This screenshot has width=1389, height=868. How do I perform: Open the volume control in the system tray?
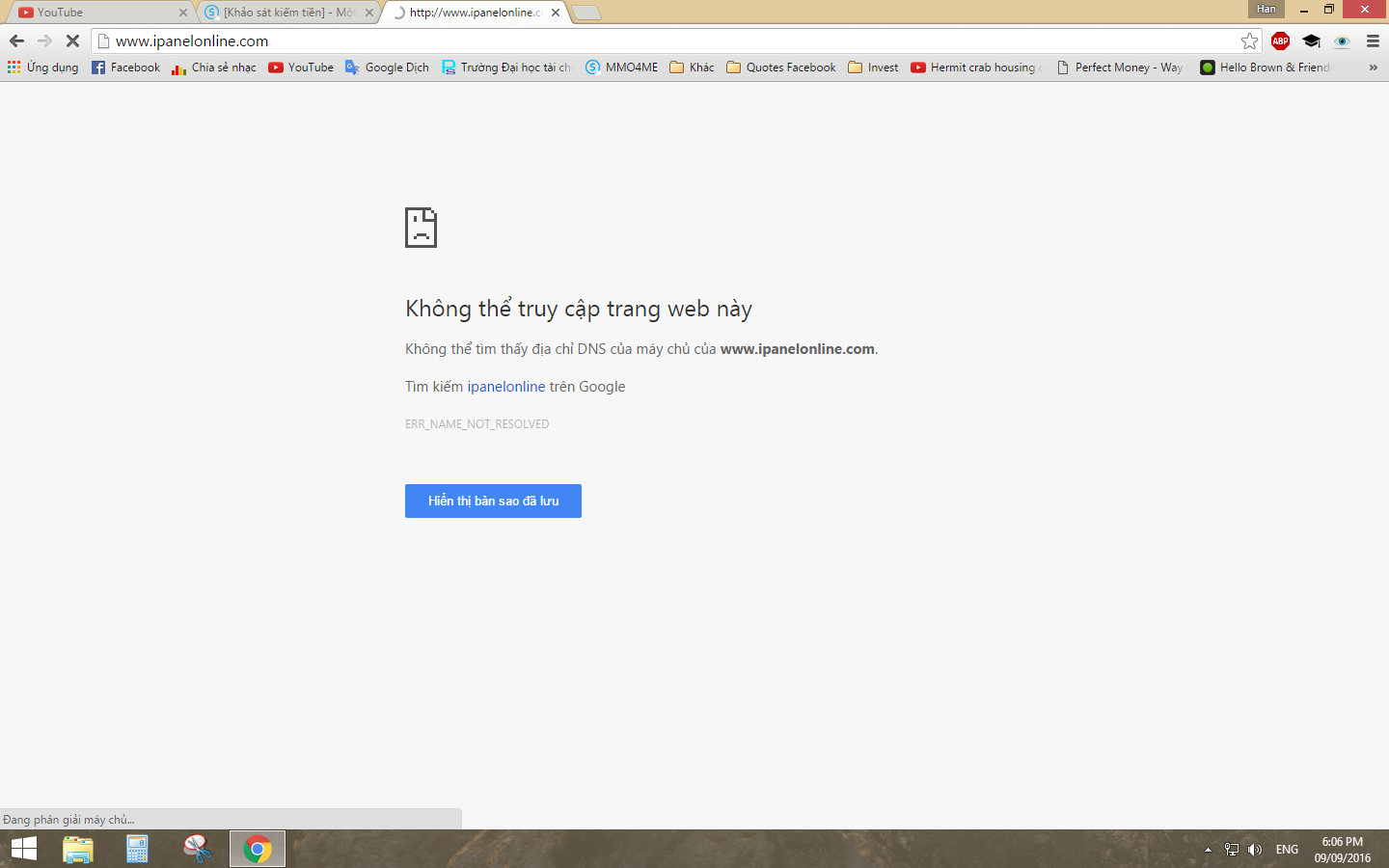pos(1255,850)
